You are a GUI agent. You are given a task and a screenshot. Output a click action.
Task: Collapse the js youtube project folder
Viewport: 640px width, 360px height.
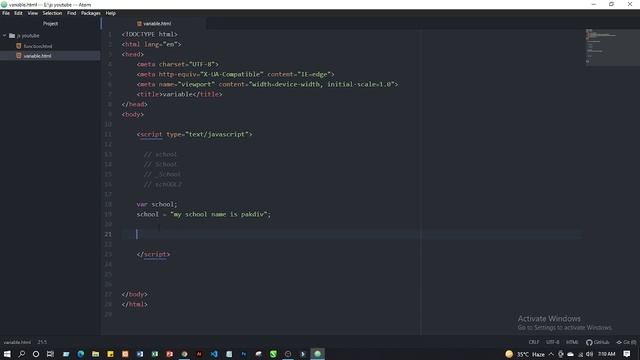[4, 36]
